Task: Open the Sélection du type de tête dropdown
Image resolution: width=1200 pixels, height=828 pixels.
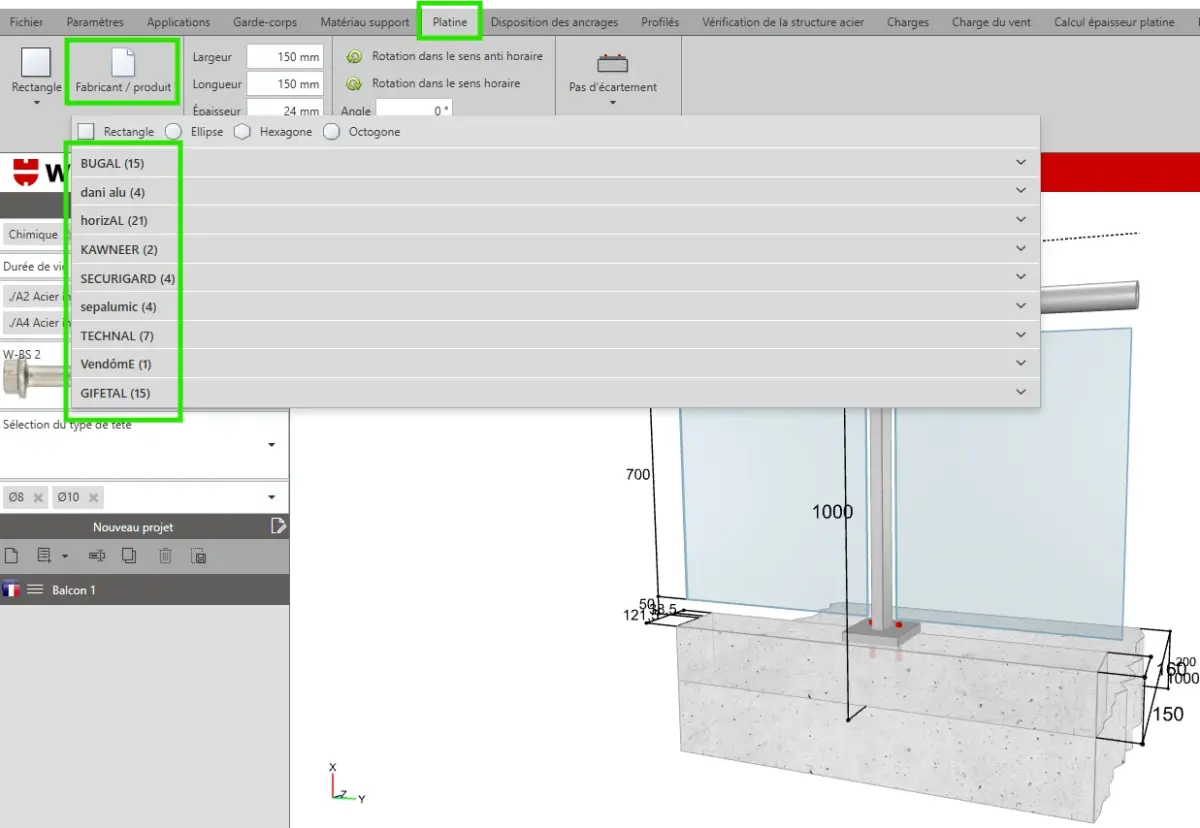Action: [x=272, y=445]
